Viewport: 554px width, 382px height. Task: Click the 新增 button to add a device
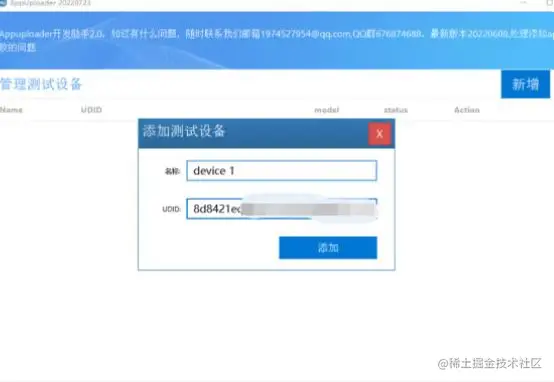click(525, 84)
